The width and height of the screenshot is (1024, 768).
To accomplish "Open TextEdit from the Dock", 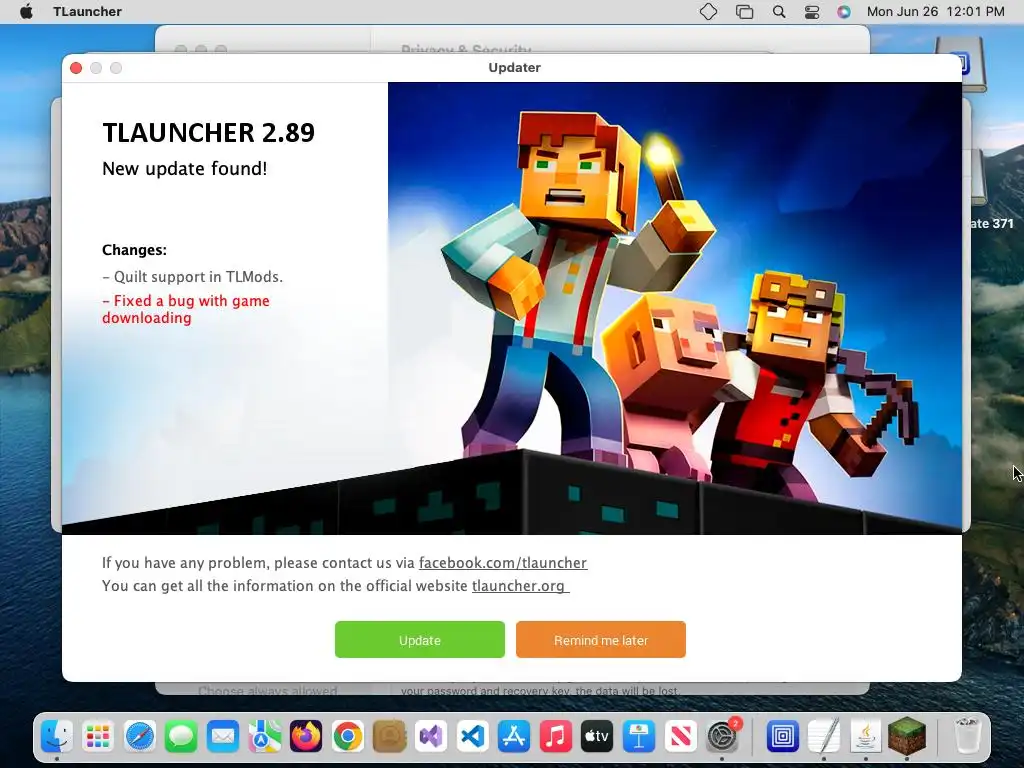I will (x=824, y=737).
